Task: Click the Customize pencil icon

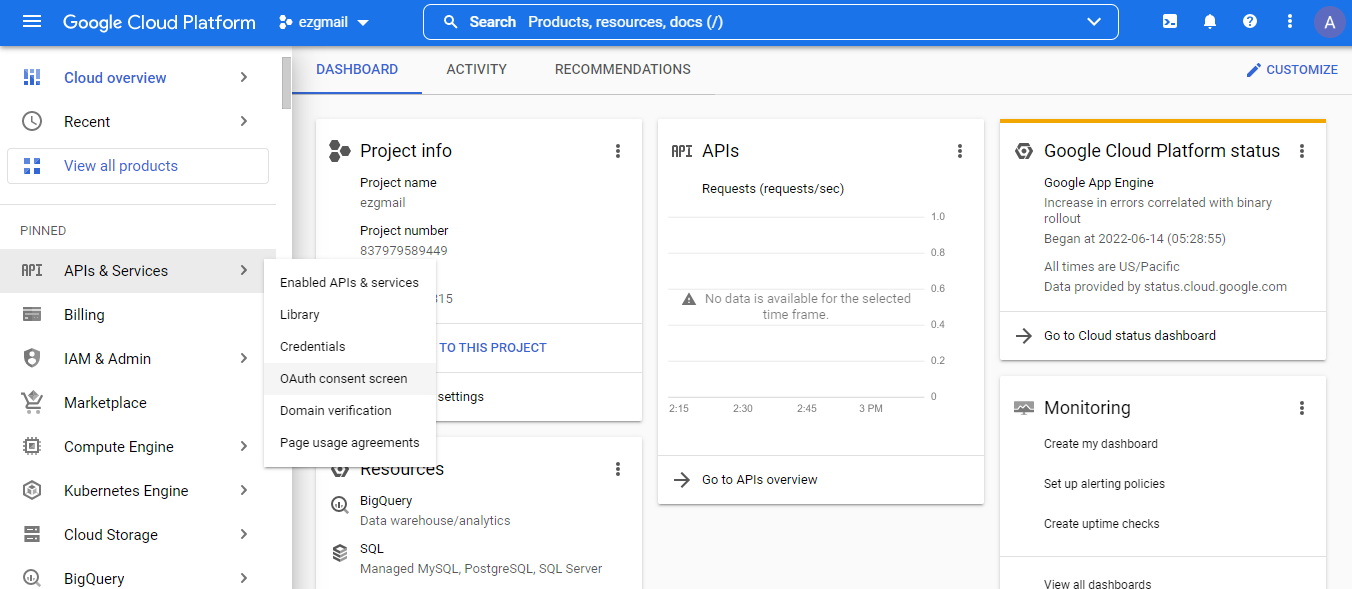Action: pyautogui.click(x=1254, y=70)
